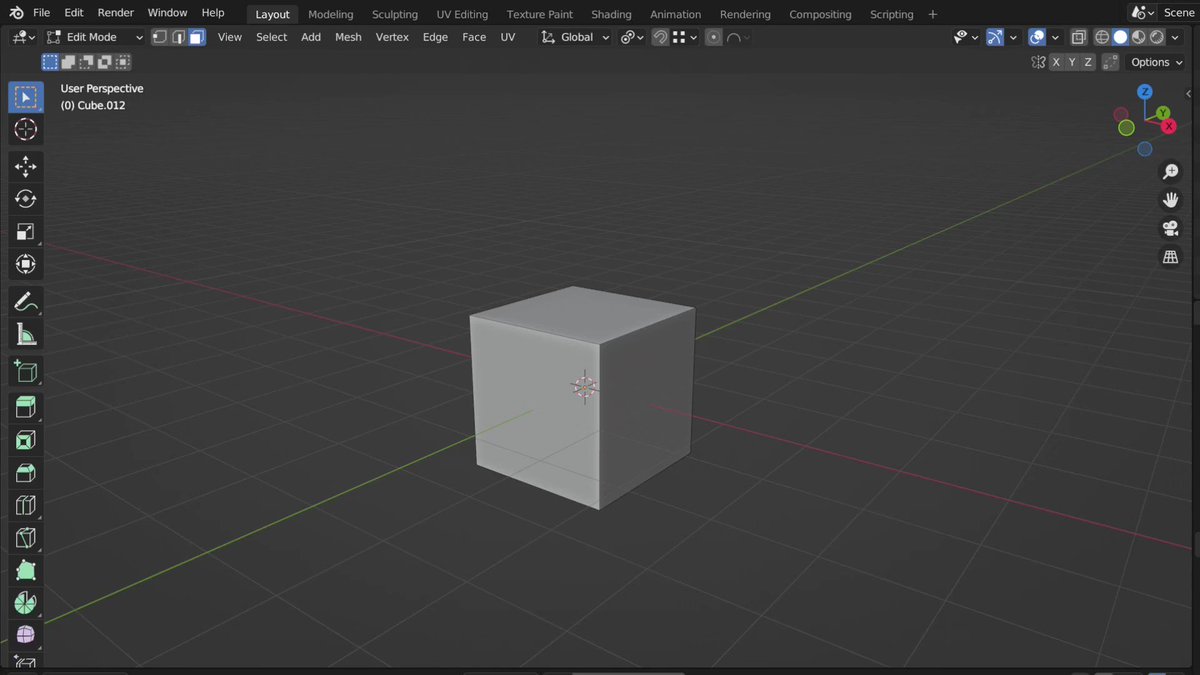Click the pan view hand icon

tap(1171, 201)
